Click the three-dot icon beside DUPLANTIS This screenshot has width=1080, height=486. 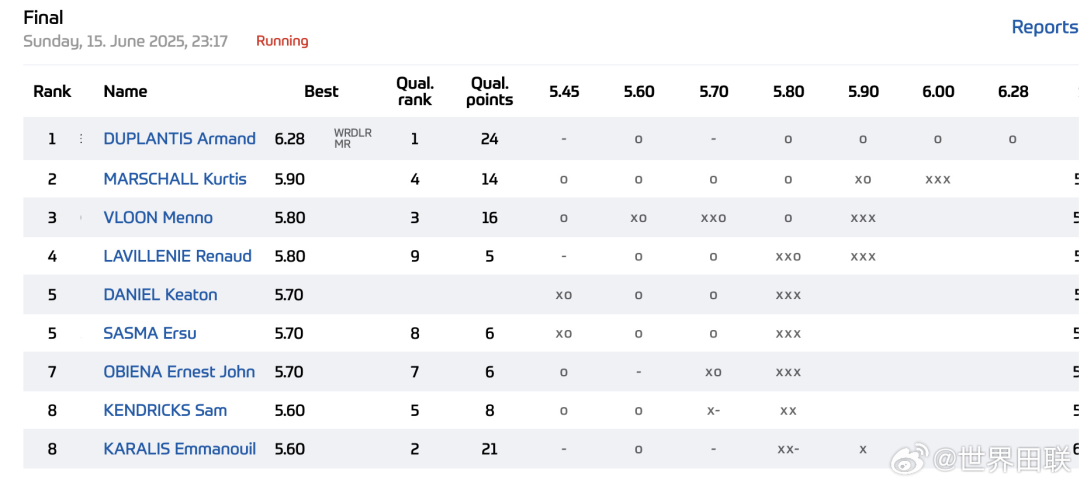click(x=81, y=139)
